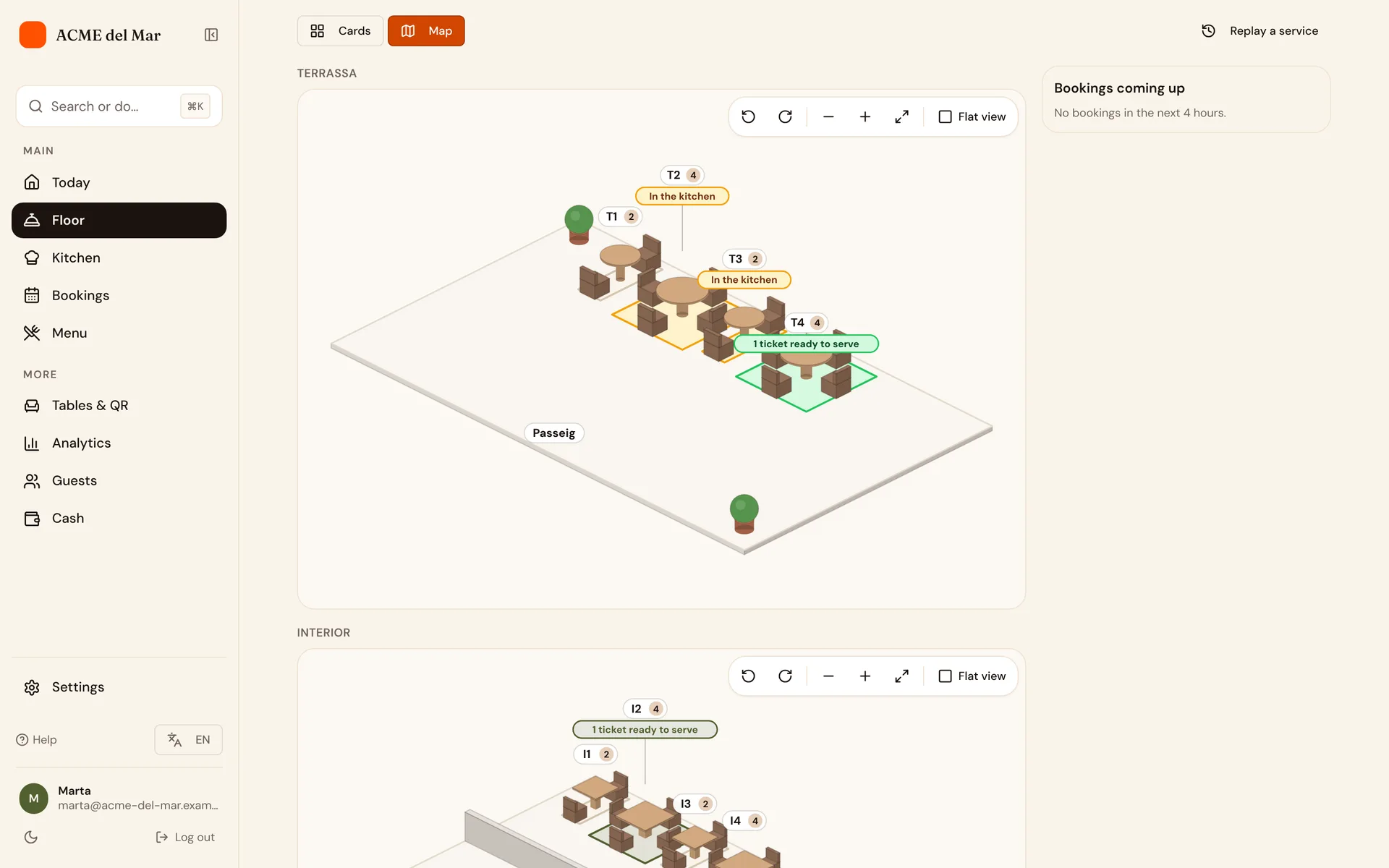Viewport: 1389px width, 868px height.
Task: Open Help link
Action: click(36, 739)
